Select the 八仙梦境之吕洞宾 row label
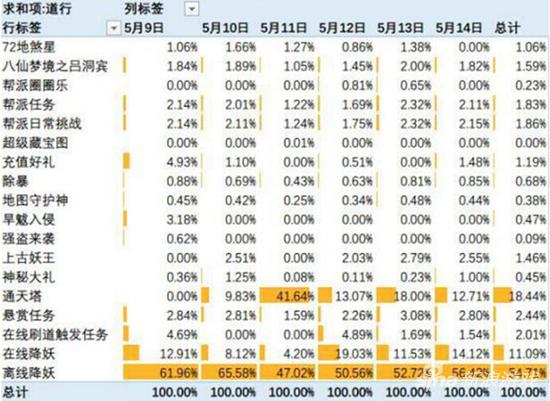The image size is (550, 401). click(55, 66)
